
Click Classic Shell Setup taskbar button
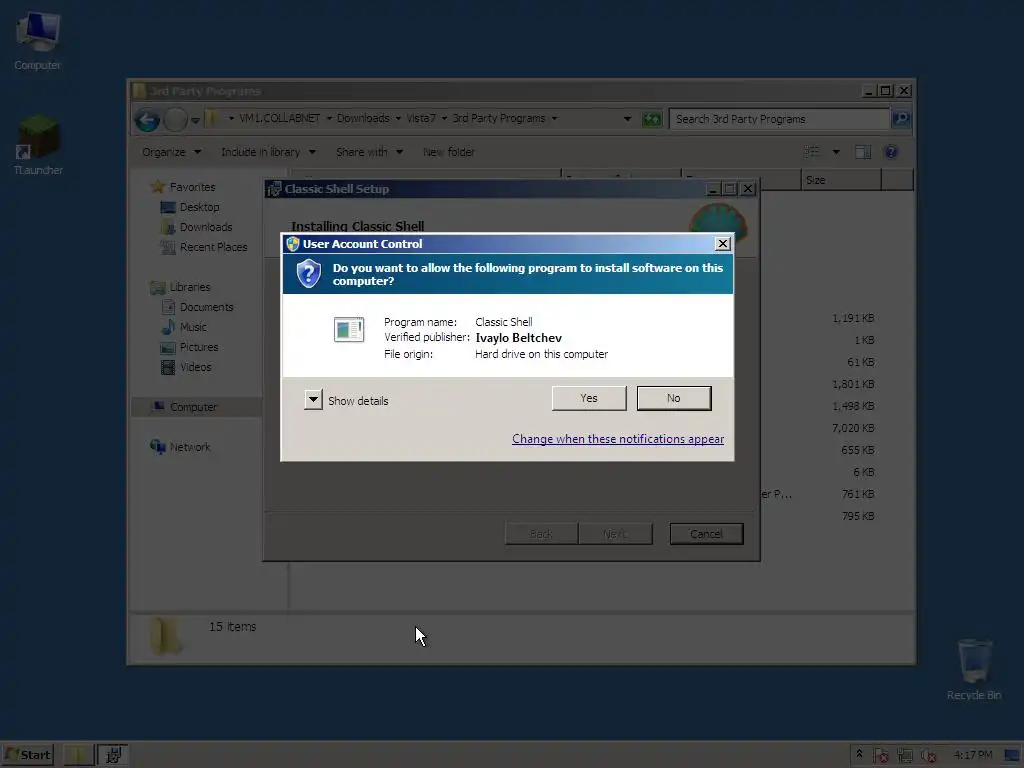coord(112,755)
